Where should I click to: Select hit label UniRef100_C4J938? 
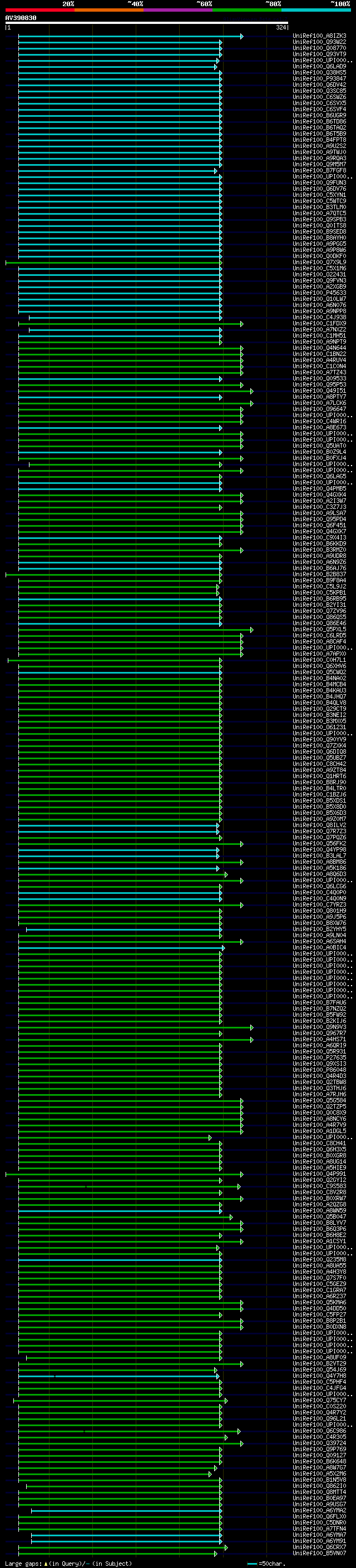point(319,317)
